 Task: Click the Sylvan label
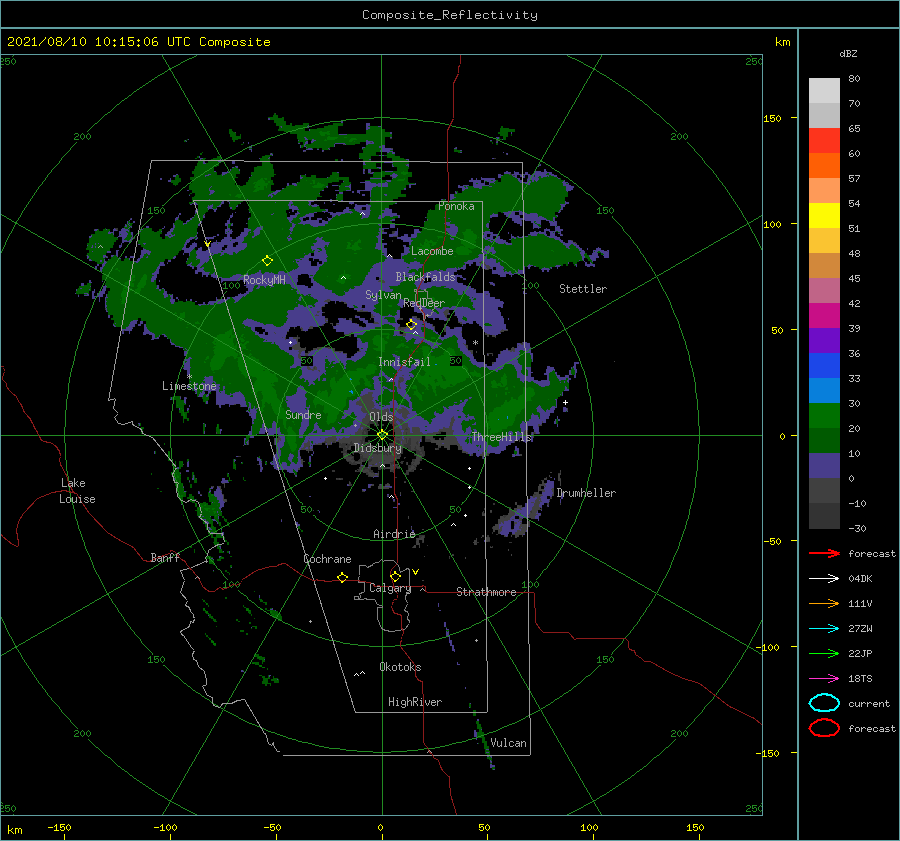click(383, 295)
